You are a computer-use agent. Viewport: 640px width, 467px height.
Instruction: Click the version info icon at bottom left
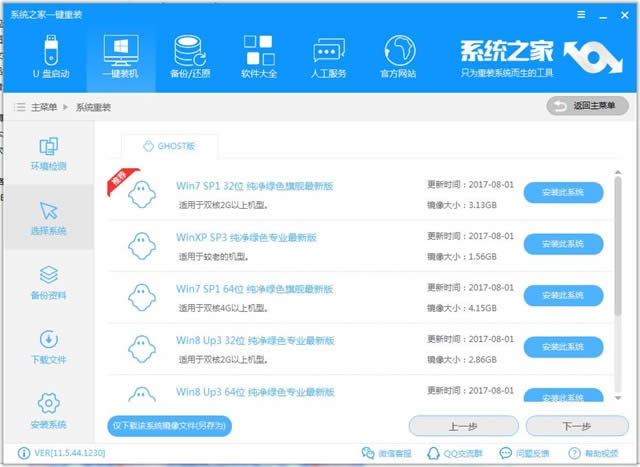(24, 453)
